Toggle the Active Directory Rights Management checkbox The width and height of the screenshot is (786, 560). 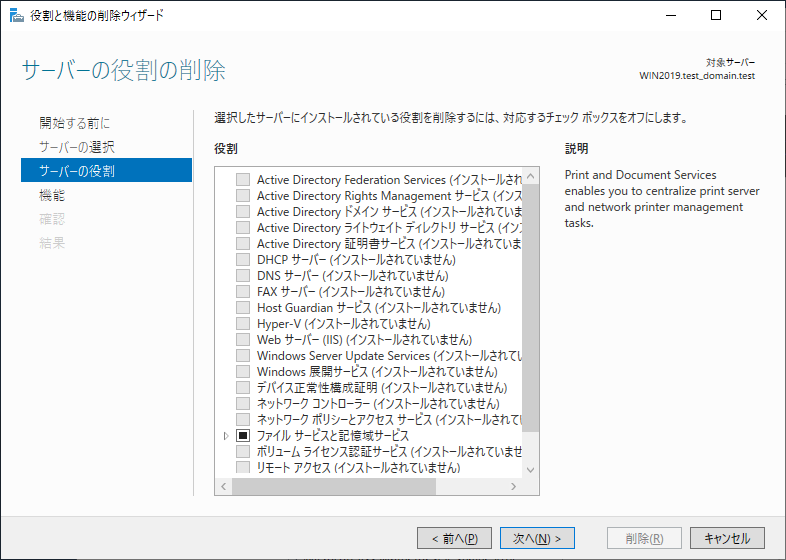243,196
